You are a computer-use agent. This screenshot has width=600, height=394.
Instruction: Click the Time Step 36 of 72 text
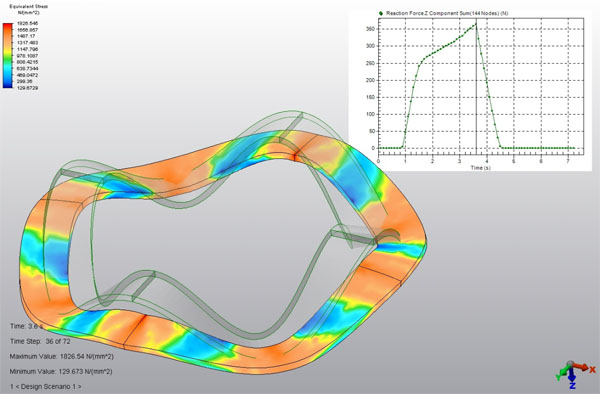click(40, 341)
